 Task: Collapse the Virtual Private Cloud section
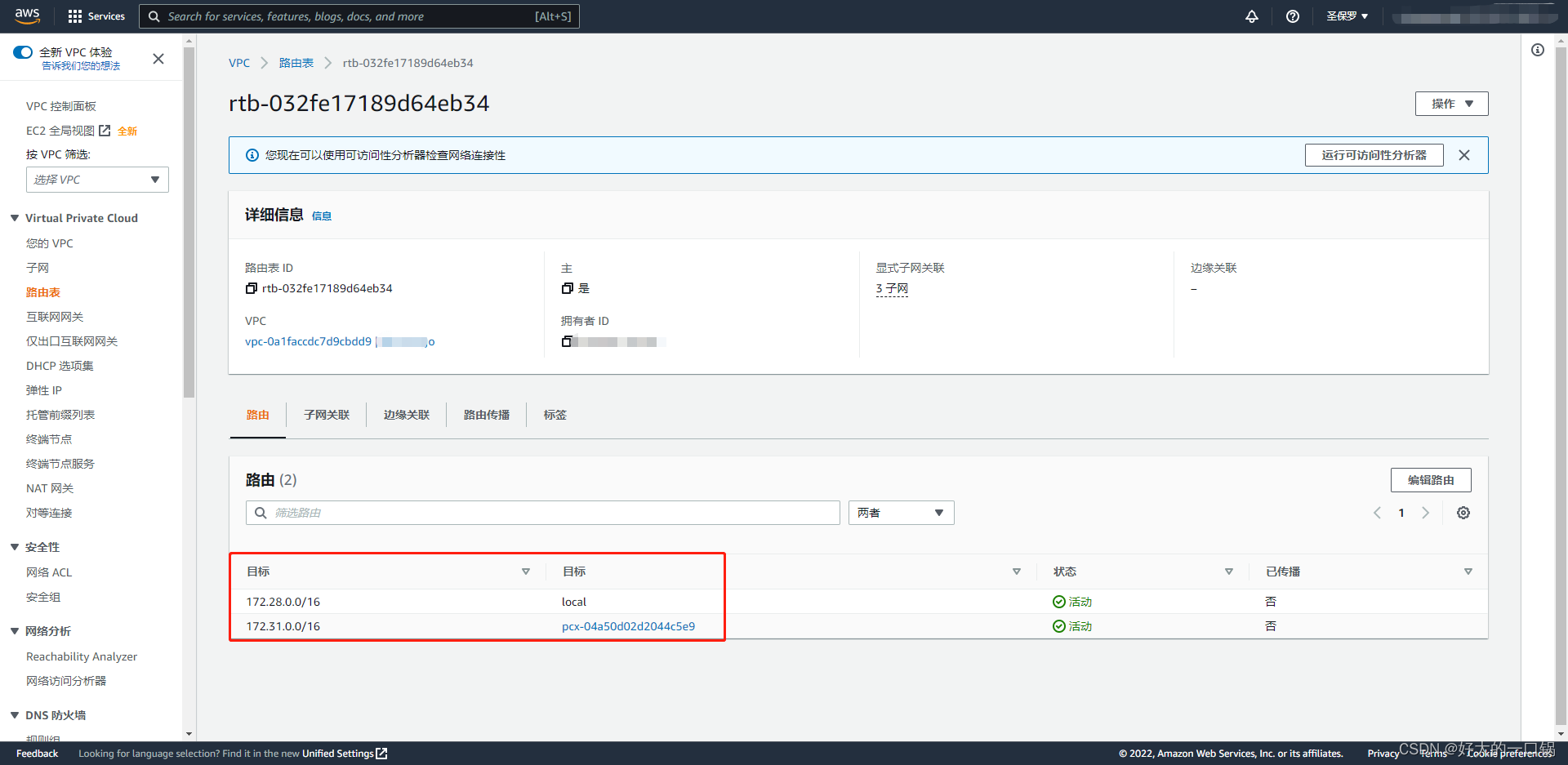[x=15, y=218]
